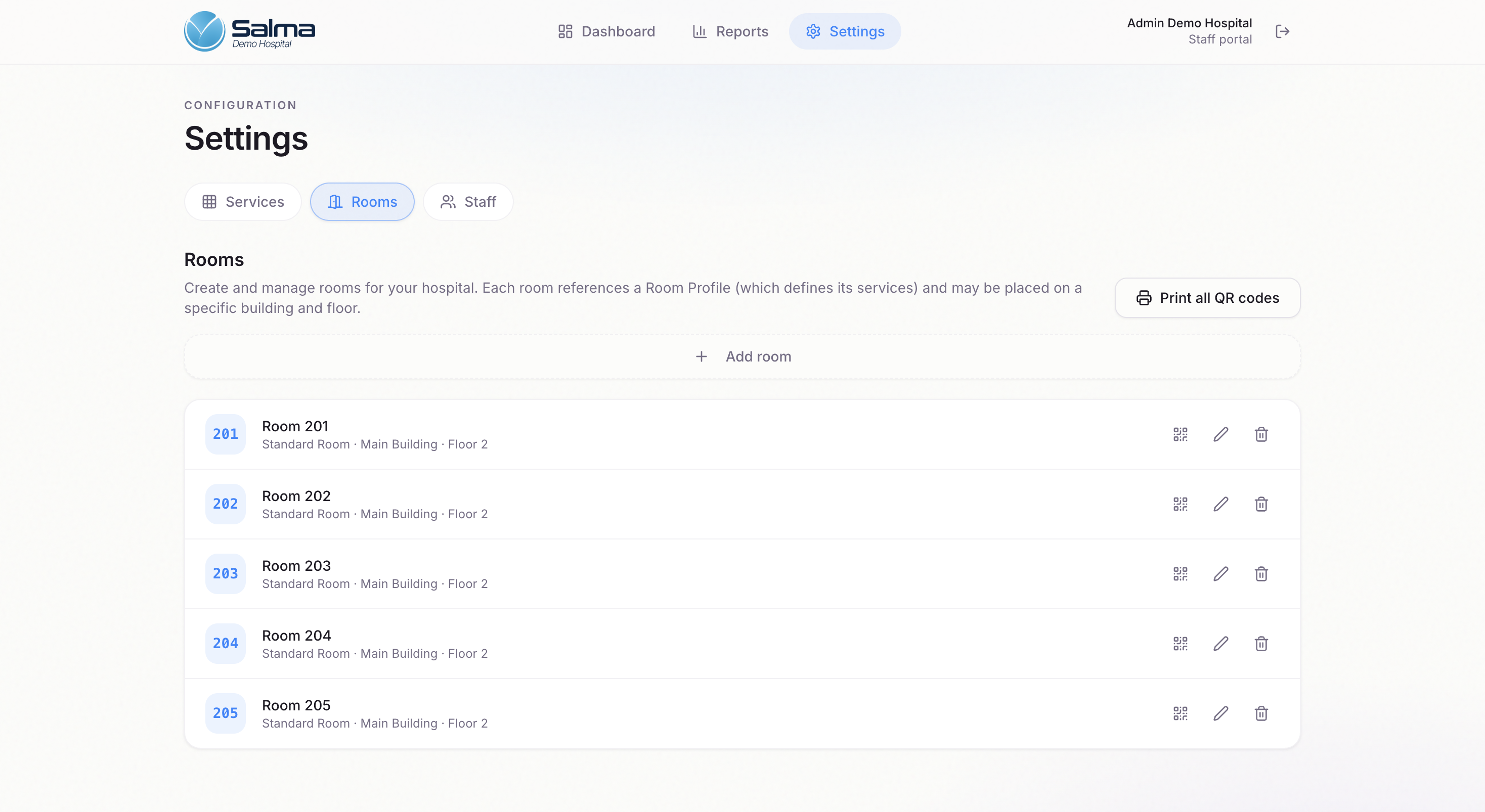Image resolution: width=1485 pixels, height=812 pixels.
Task: Click the 'Room 201' name text
Action: [x=295, y=426]
